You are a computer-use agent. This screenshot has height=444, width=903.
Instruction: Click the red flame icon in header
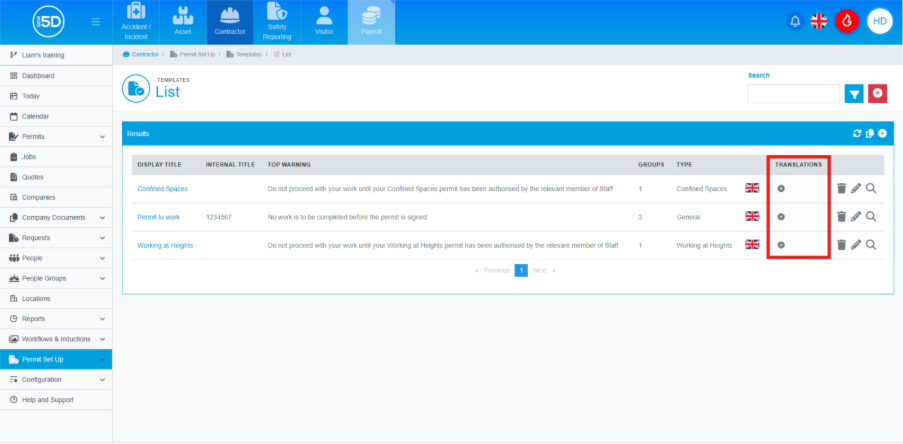tap(846, 21)
